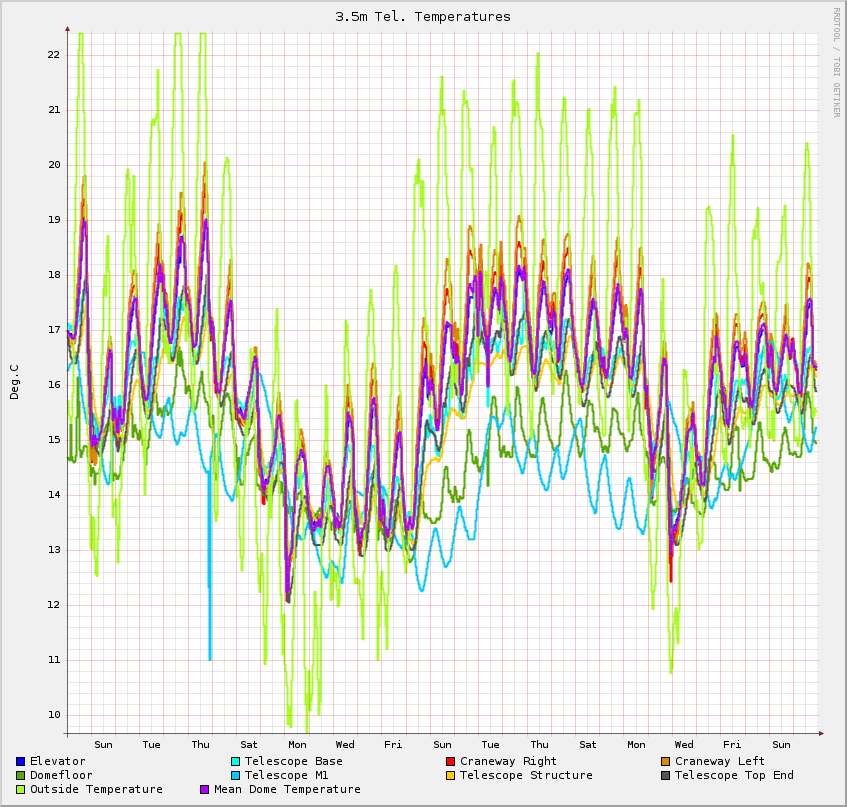Click the RRDTOOL / TOBI OETIKER watermark
Viewport: 847px width, 807px height.
click(837, 62)
